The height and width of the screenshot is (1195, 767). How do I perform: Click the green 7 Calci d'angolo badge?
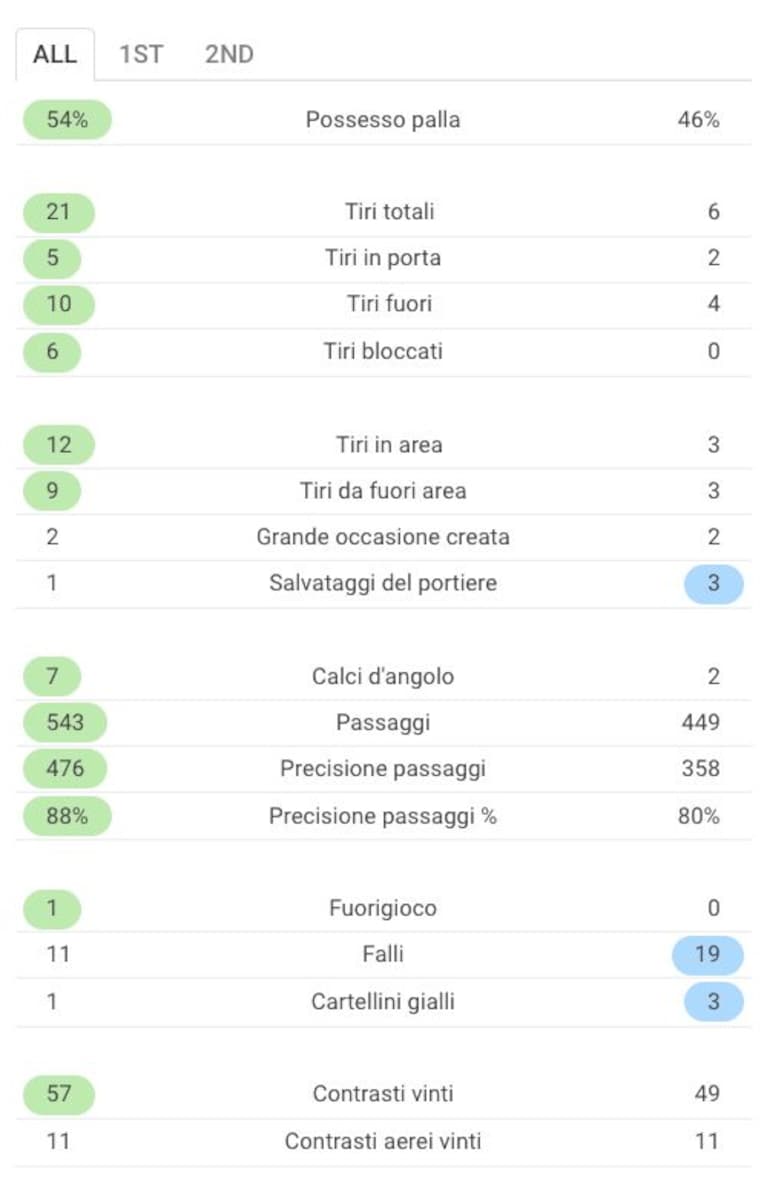52,676
